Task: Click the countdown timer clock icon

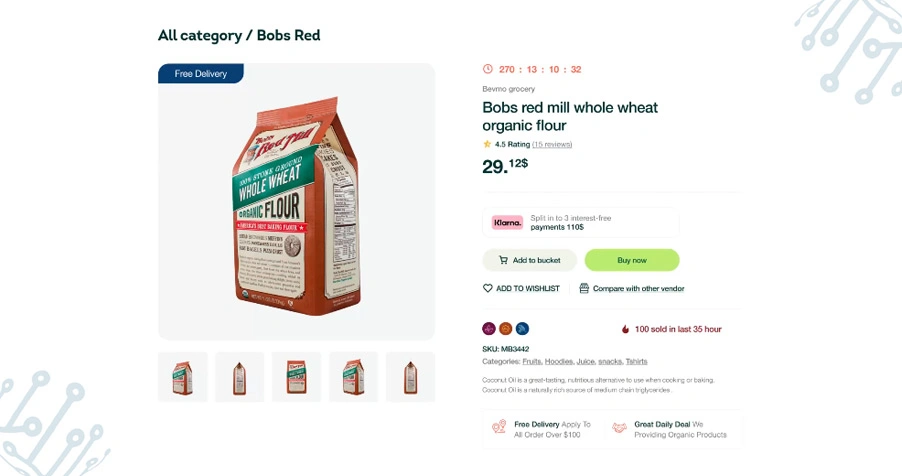Action: [488, 69]
